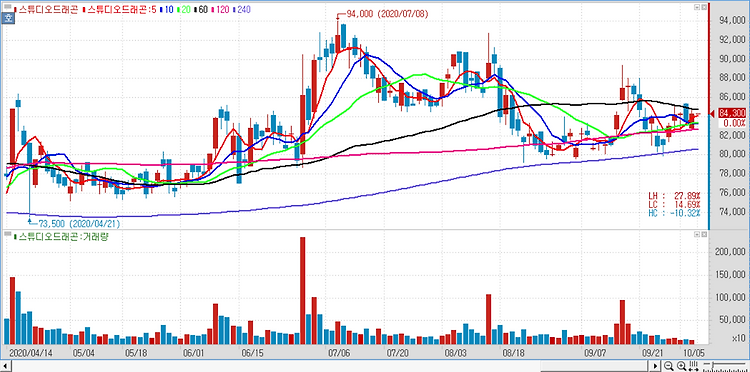Image resolution: width=750 pixels, height=372 pixels.
Task: Select the 스튜디오드래곤:5 moving average legend
Action: pos(119,10)
